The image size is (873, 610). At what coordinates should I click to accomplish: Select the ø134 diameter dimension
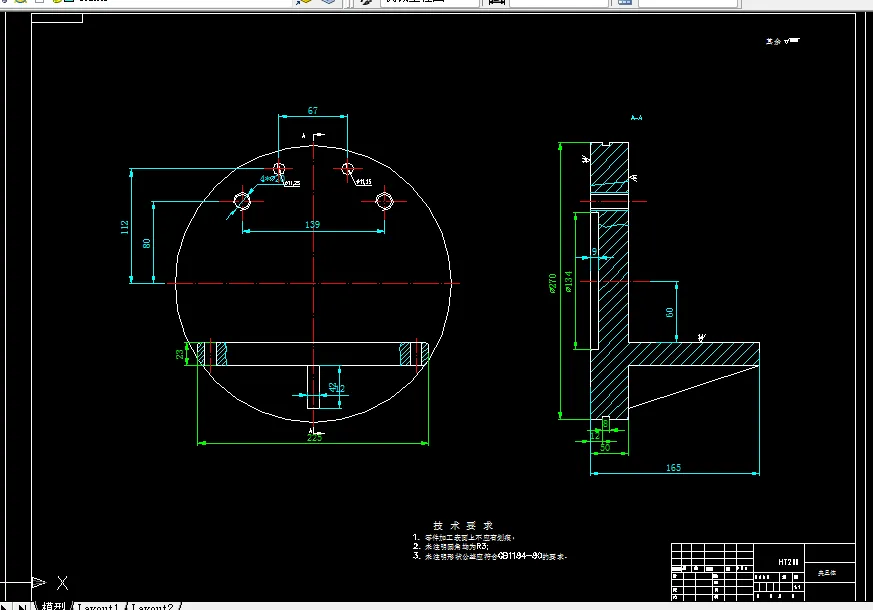(568, 282)
